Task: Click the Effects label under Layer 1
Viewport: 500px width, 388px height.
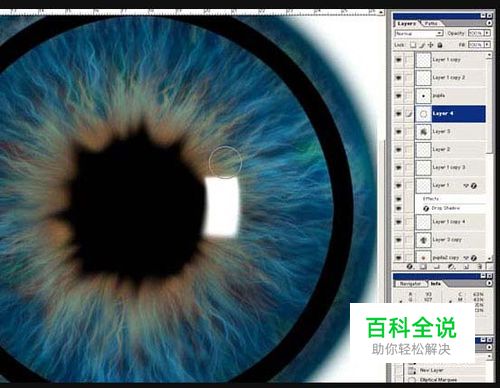Action: pyautogui.click(x=431, y=199)
